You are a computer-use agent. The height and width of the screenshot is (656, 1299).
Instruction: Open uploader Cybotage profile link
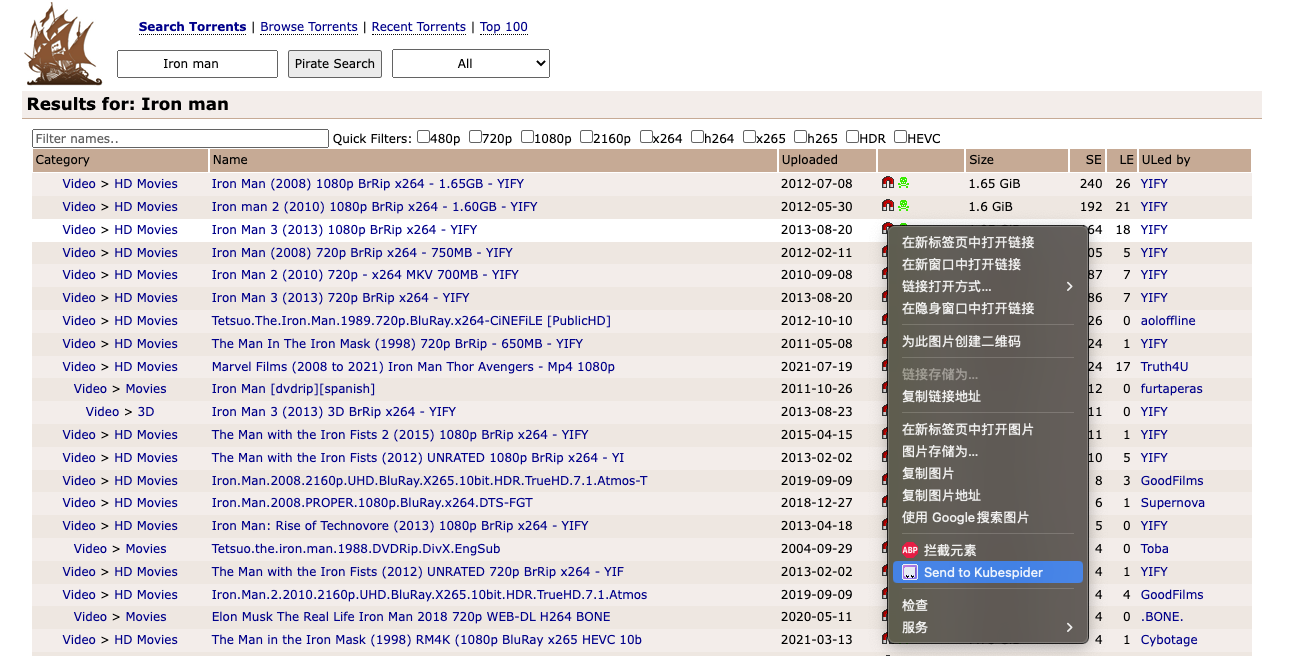point(1169,639)
